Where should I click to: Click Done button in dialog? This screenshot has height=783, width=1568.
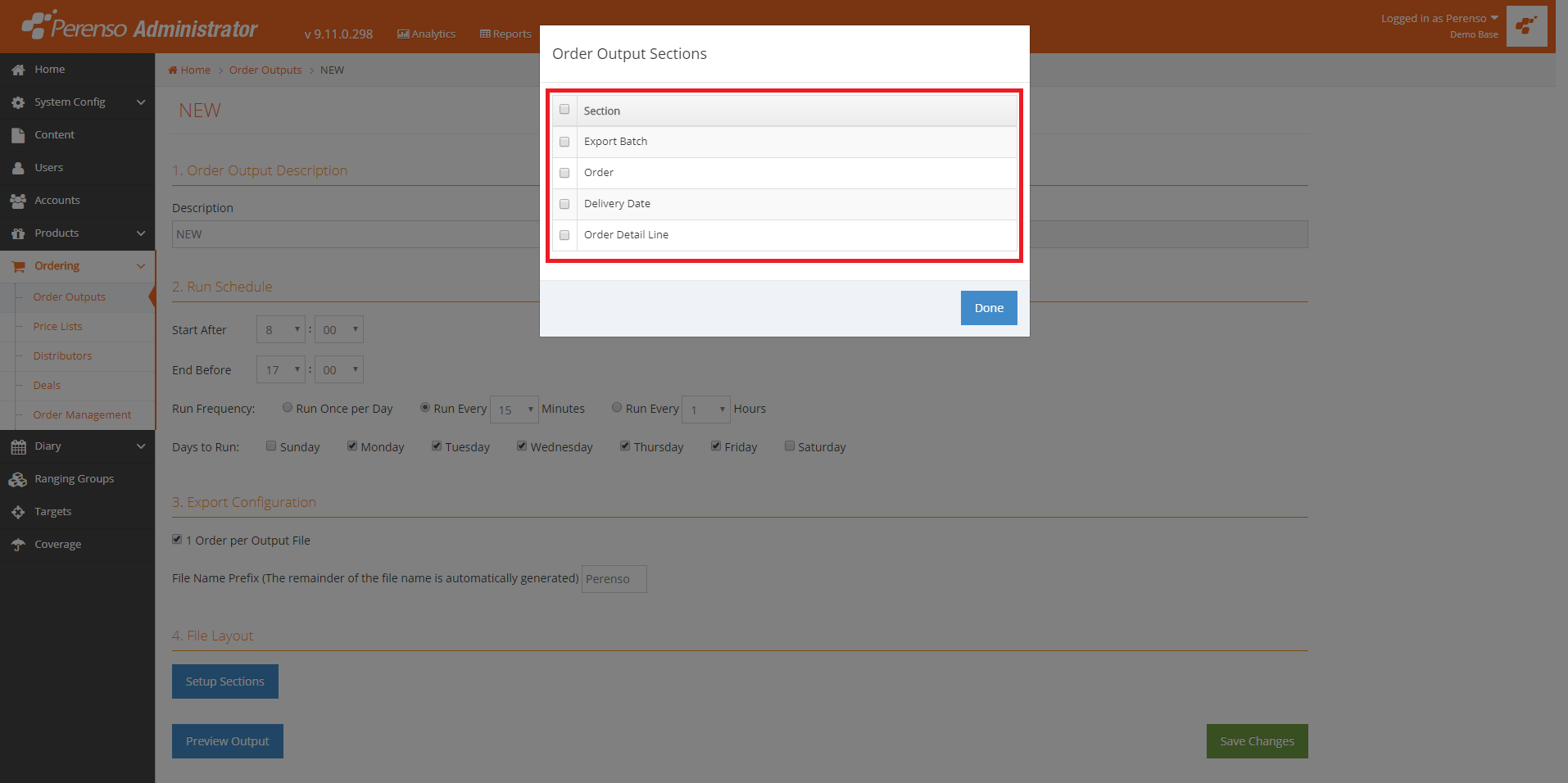pyautogui.click(x=989, y=308)
